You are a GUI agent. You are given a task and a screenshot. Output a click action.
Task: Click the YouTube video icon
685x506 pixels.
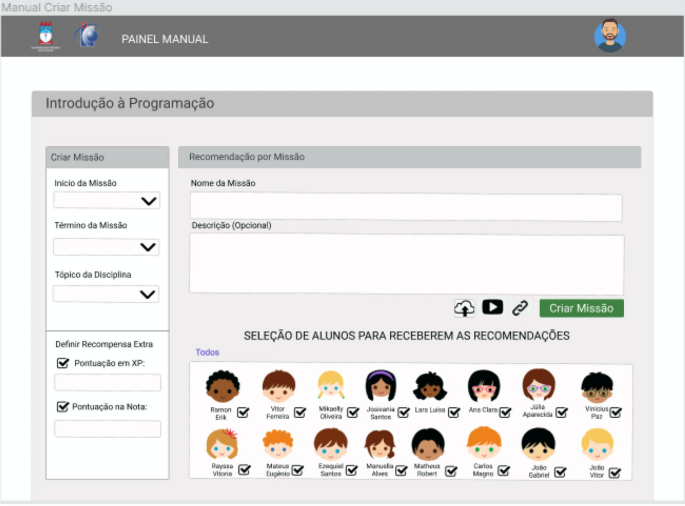(492, 308)
